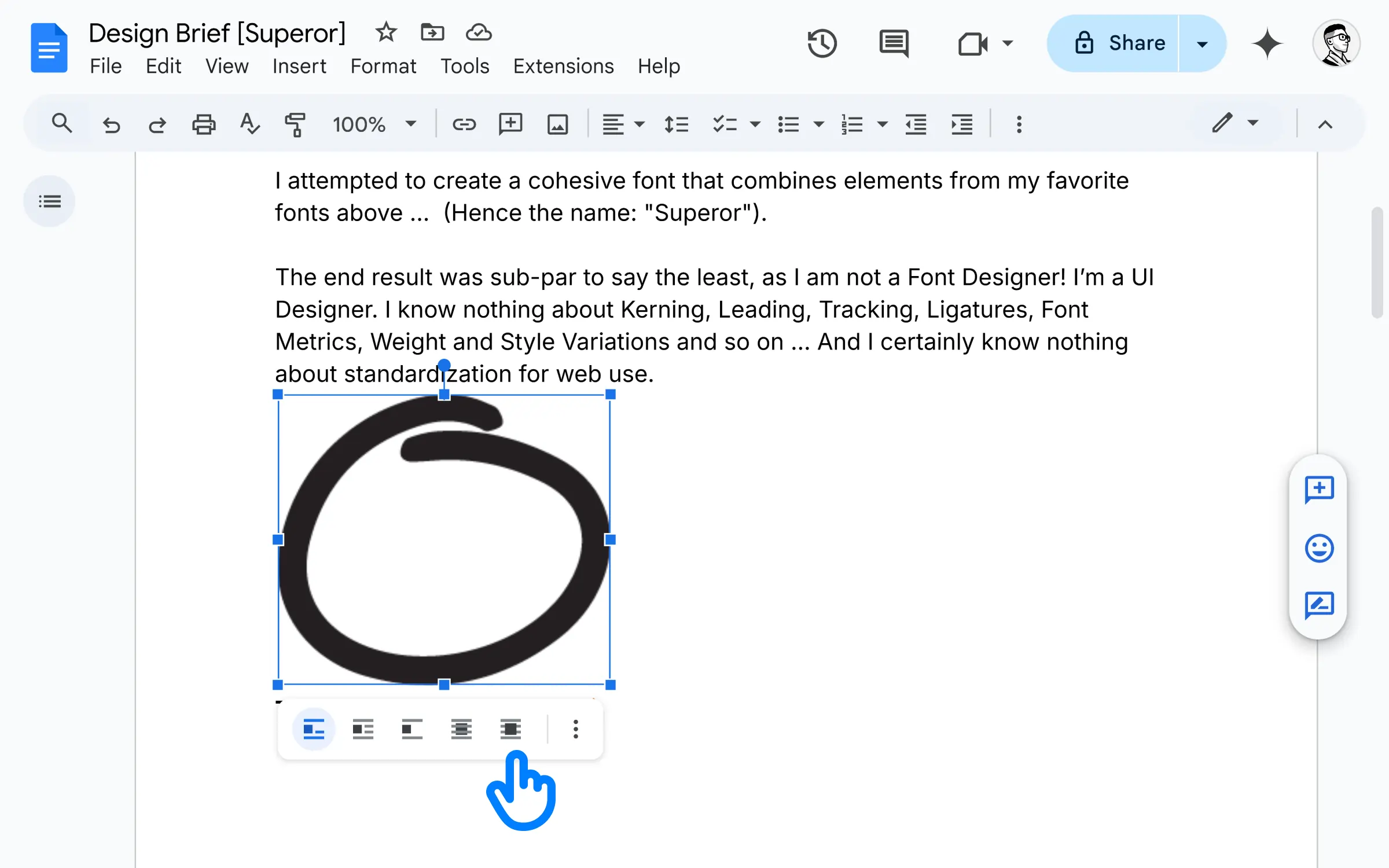Click the insert link icon in toolbar
This screenshot has height=868, width=1389.
[x=463, y=124]
